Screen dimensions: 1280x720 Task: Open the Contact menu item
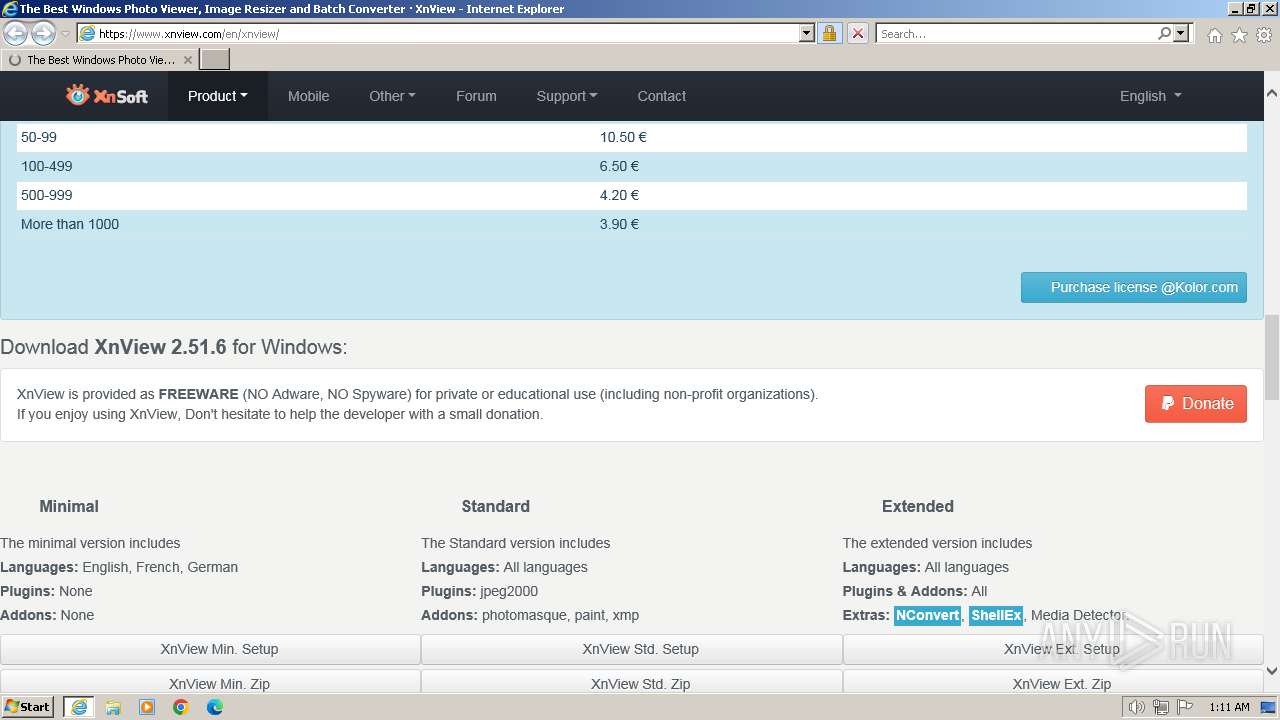[661, 96]
